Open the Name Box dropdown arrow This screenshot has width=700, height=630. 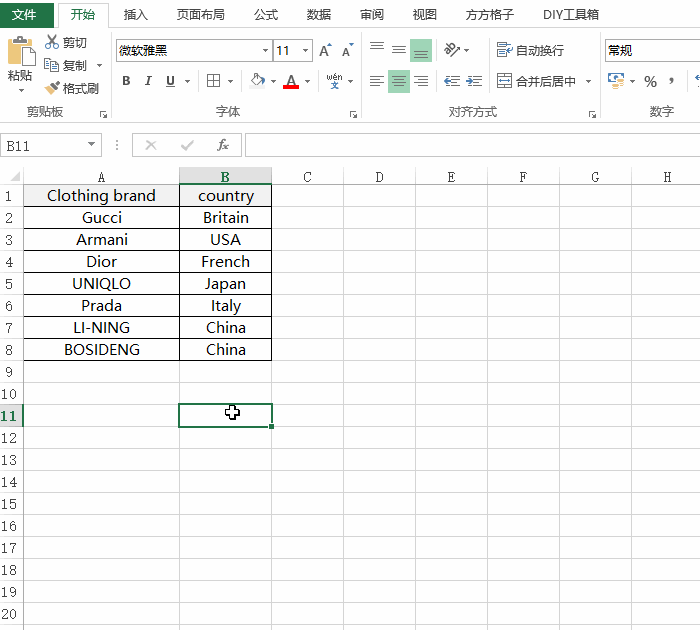tap(91, 145)
